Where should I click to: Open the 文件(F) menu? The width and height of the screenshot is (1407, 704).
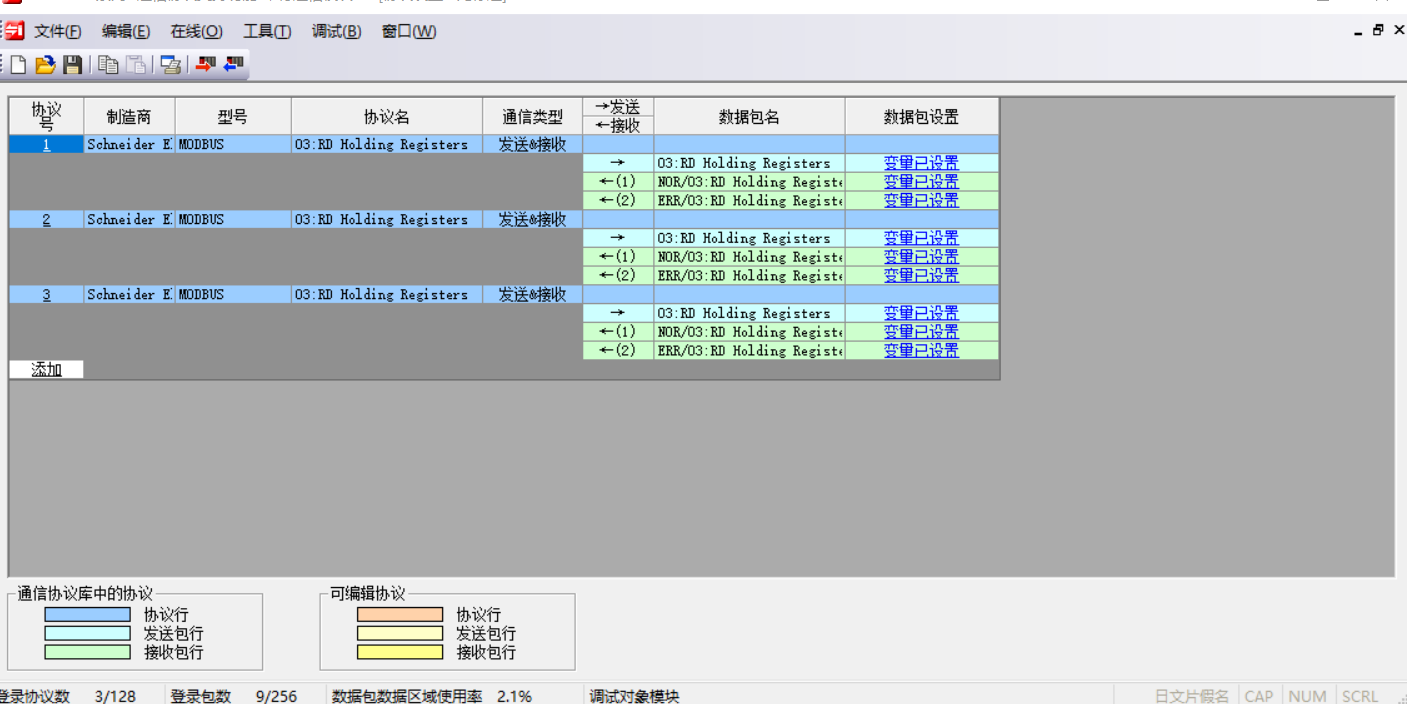point(58,31)
